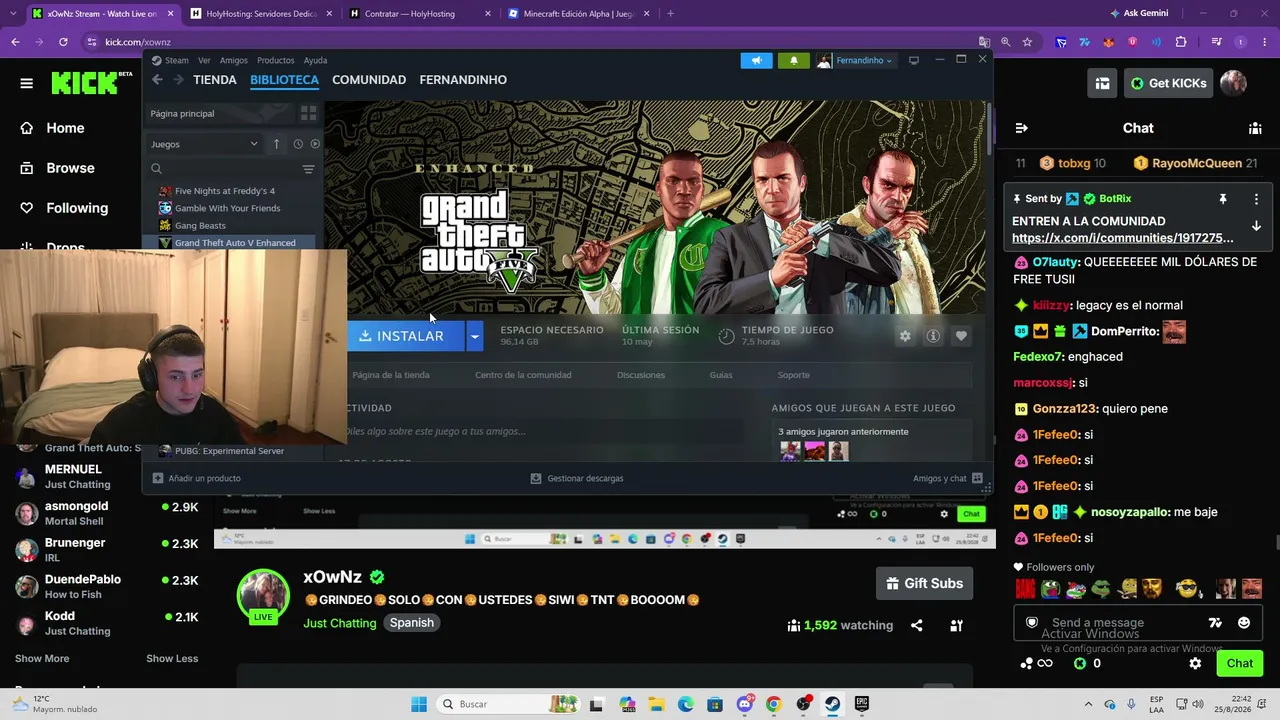This screenshot has width=1280, height=720.
Task: Click Página principal in Steam library
Action: (182, 113)
